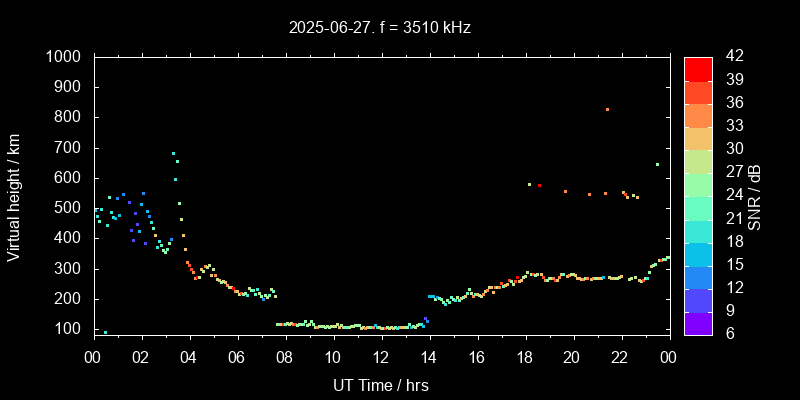Select the light green 24–27 dB colorbar band

pyautogui.click(x=698, y=184)
